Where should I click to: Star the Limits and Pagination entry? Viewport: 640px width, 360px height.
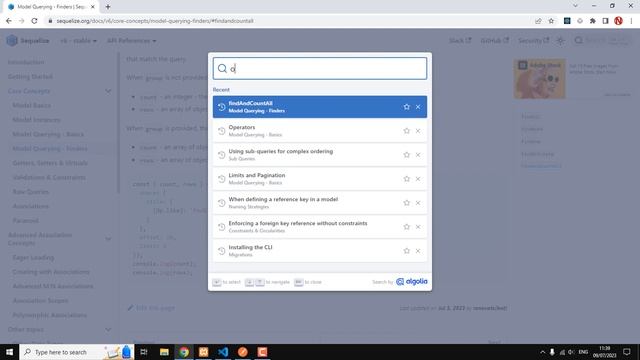[x=407, y=179]
